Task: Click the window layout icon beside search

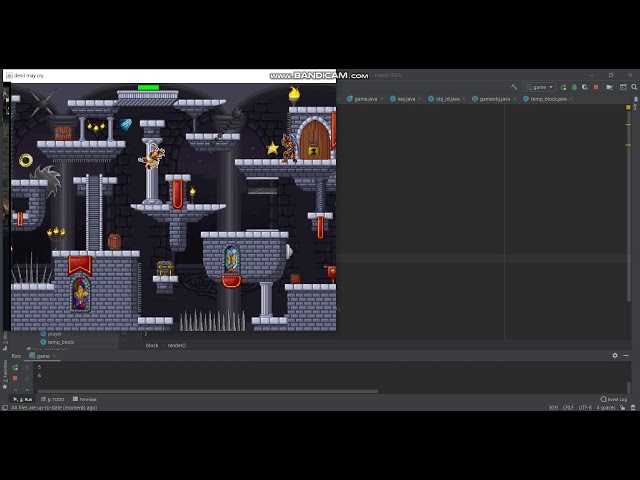Action: [x=623, y=87]
